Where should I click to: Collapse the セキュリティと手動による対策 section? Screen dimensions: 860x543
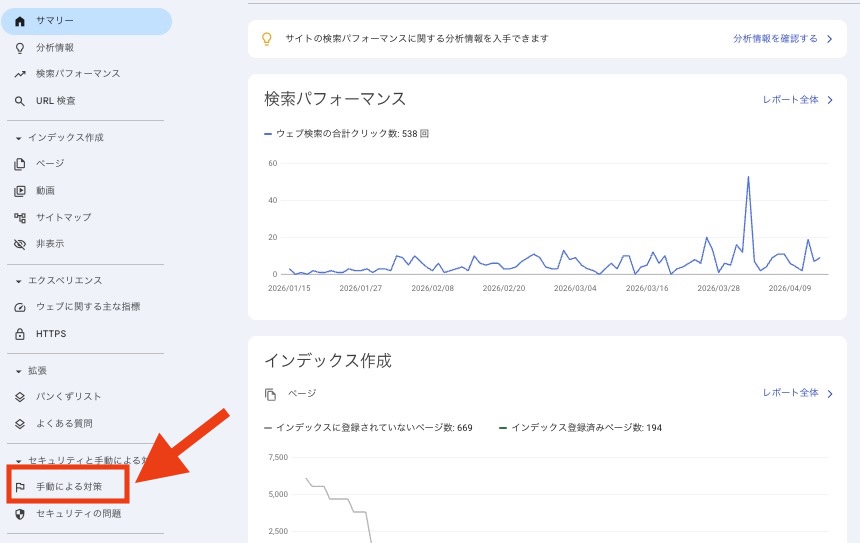[19, 461]
